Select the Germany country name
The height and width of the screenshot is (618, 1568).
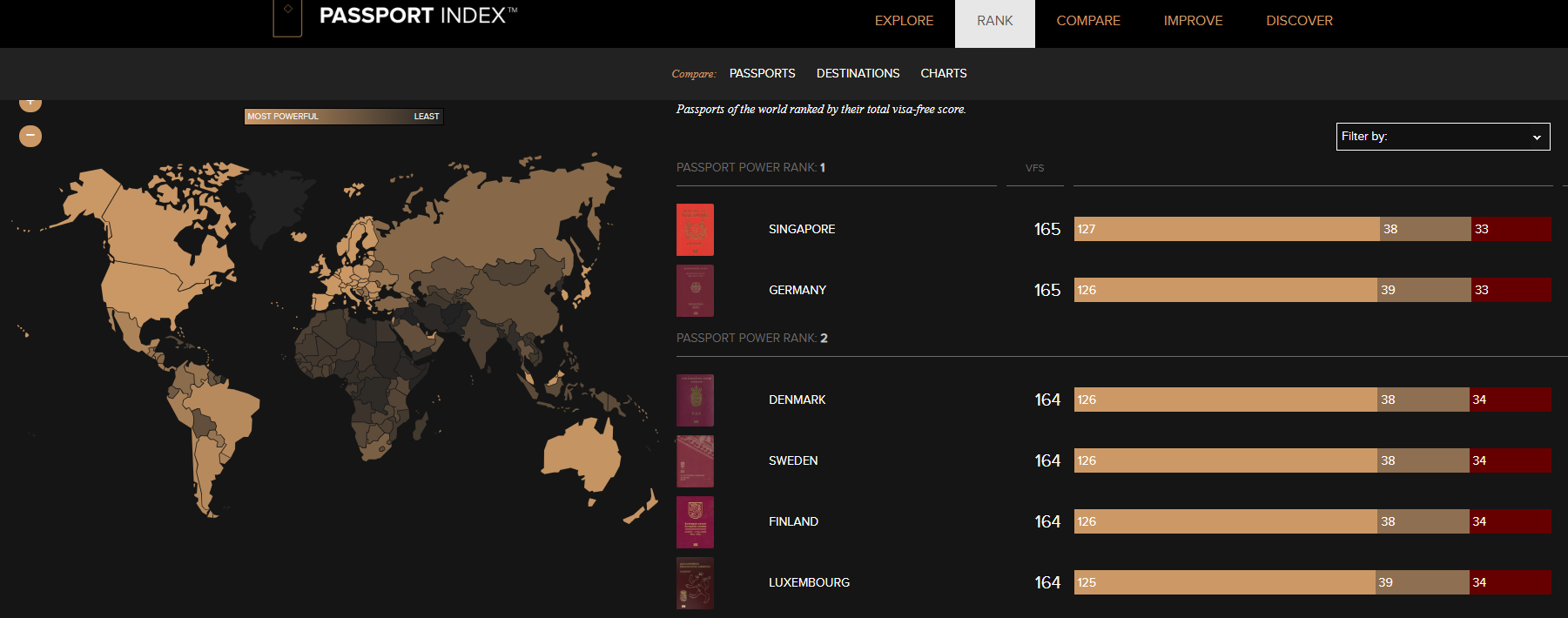pyautogui.click(x=797, y=290)
